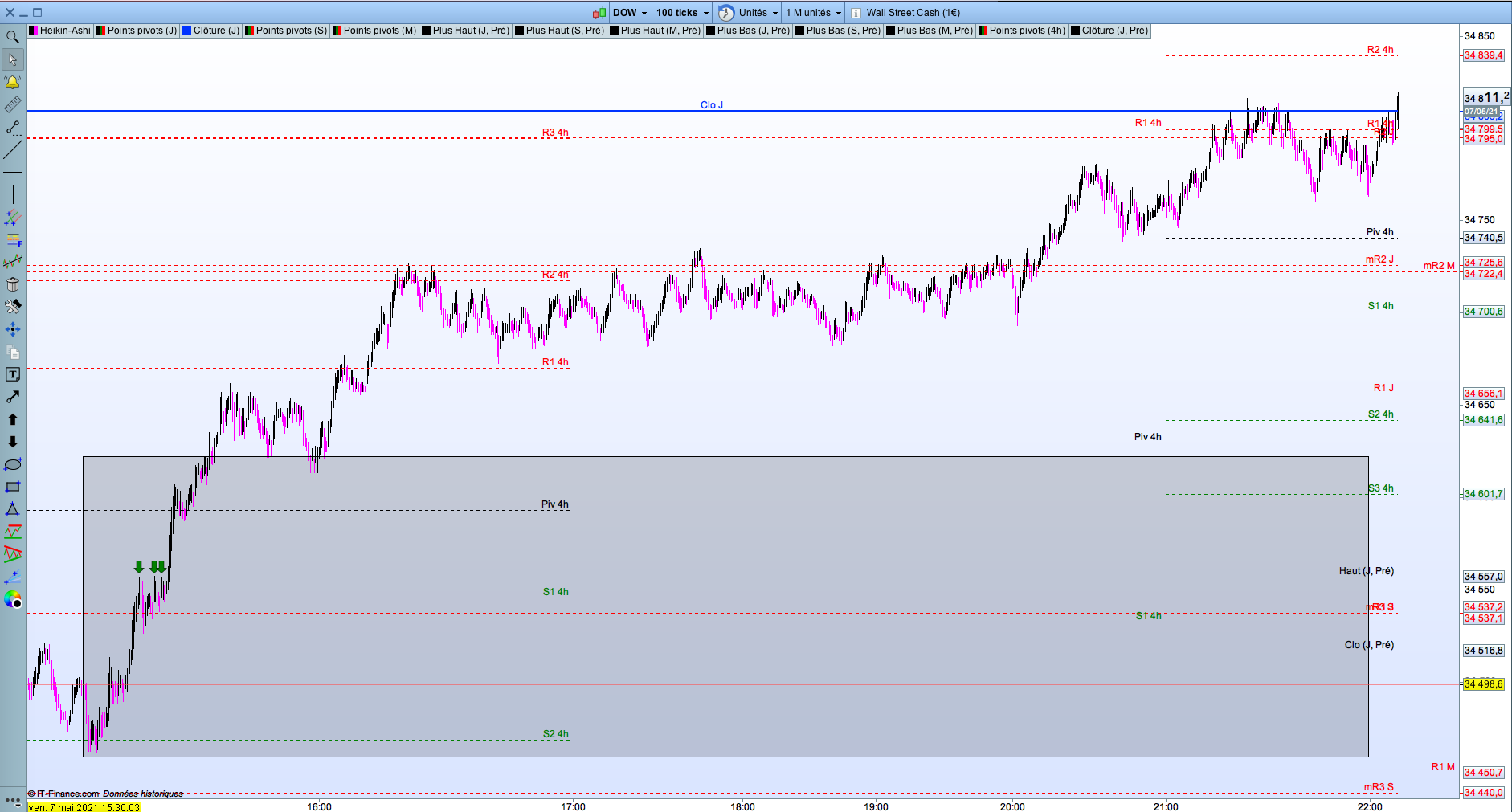The width and height of the screenshot is (1512, 812).
Task: Expand the DOW instrument dropdown
Action: [629, 13]
